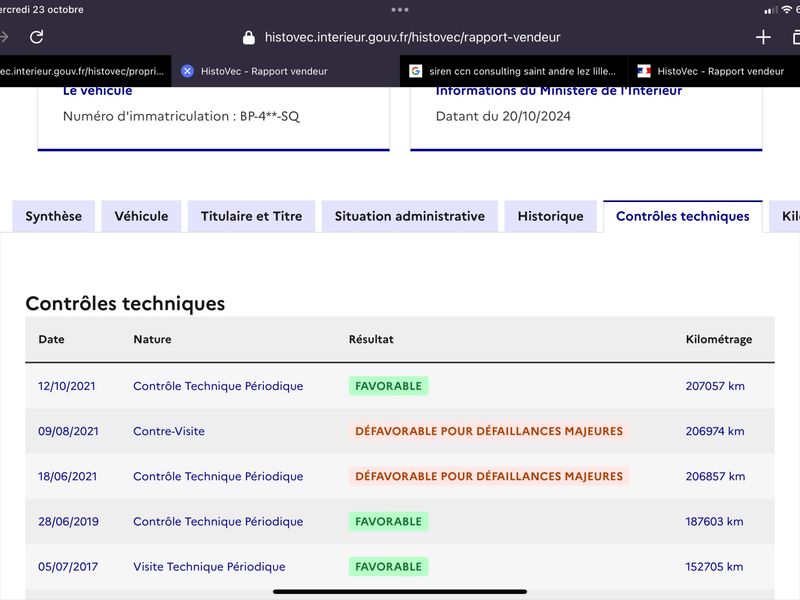
Task: Tap the padlock icon in address bar
Action: (248, 37)
